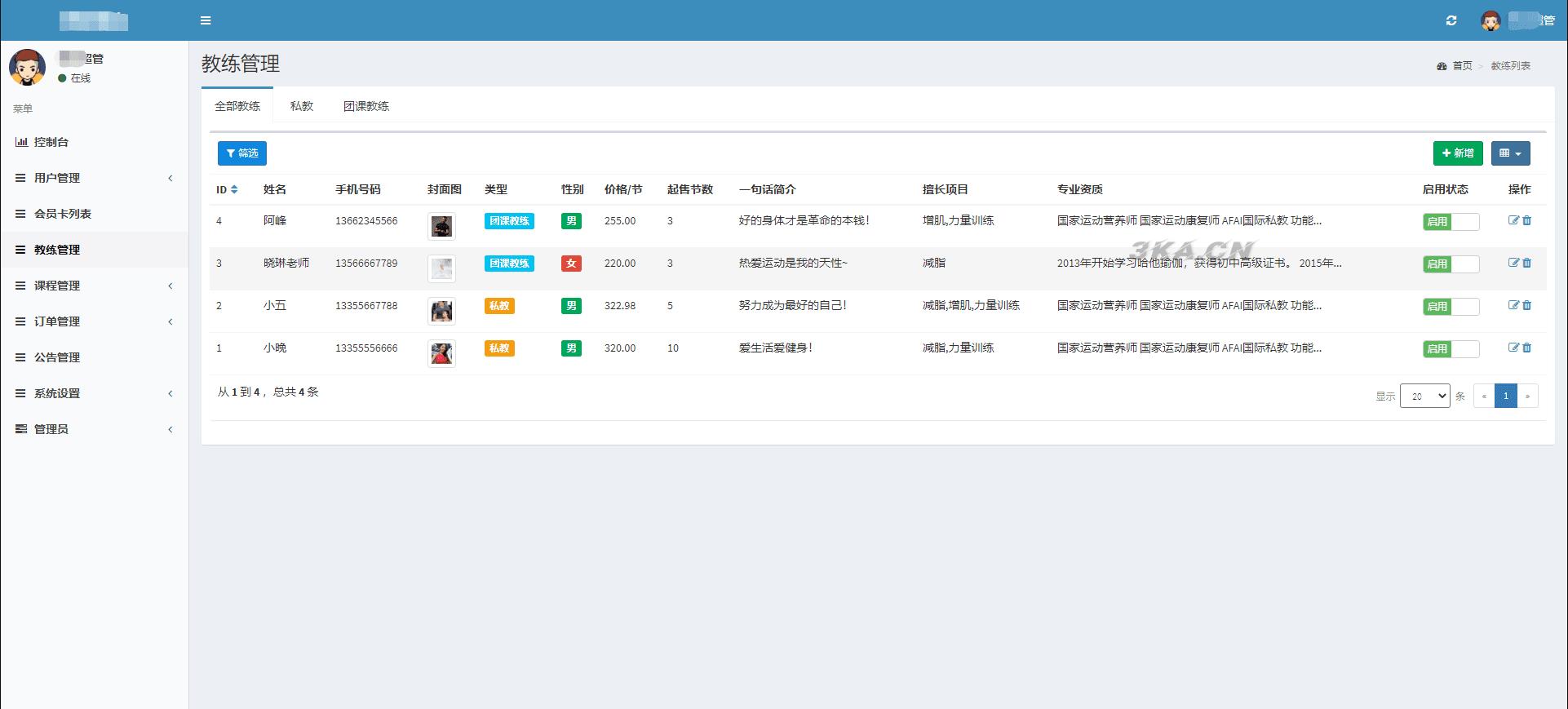The width and height of the screenshot is (1568, 709).
Task: Expand the 用户管理 sidebar menu
Action: coord(57,178)
